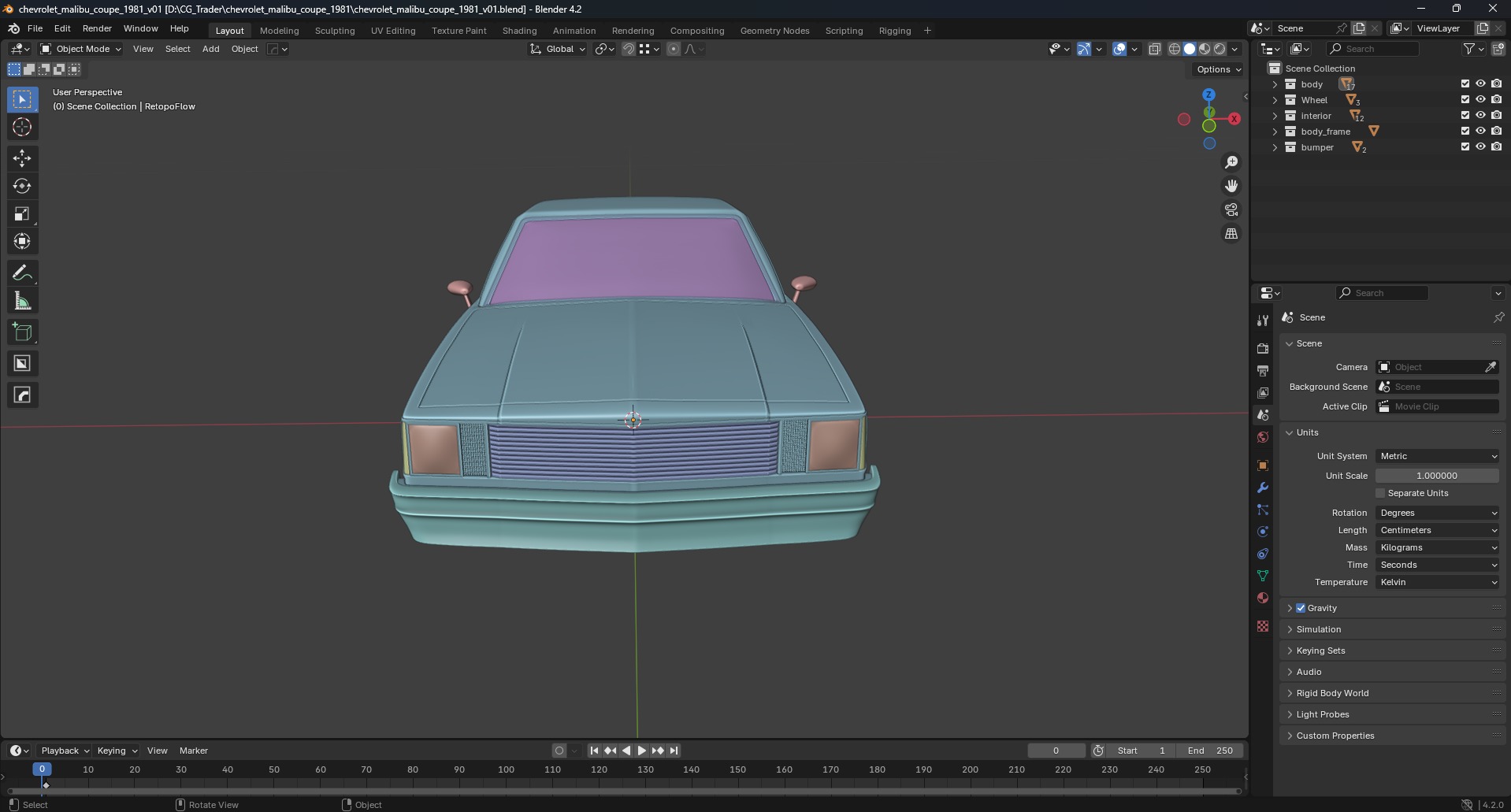Image resolution: width=1511 pixels, height=812 pixels.
Task: Select the Measure tool
Action: click(22, 301)
